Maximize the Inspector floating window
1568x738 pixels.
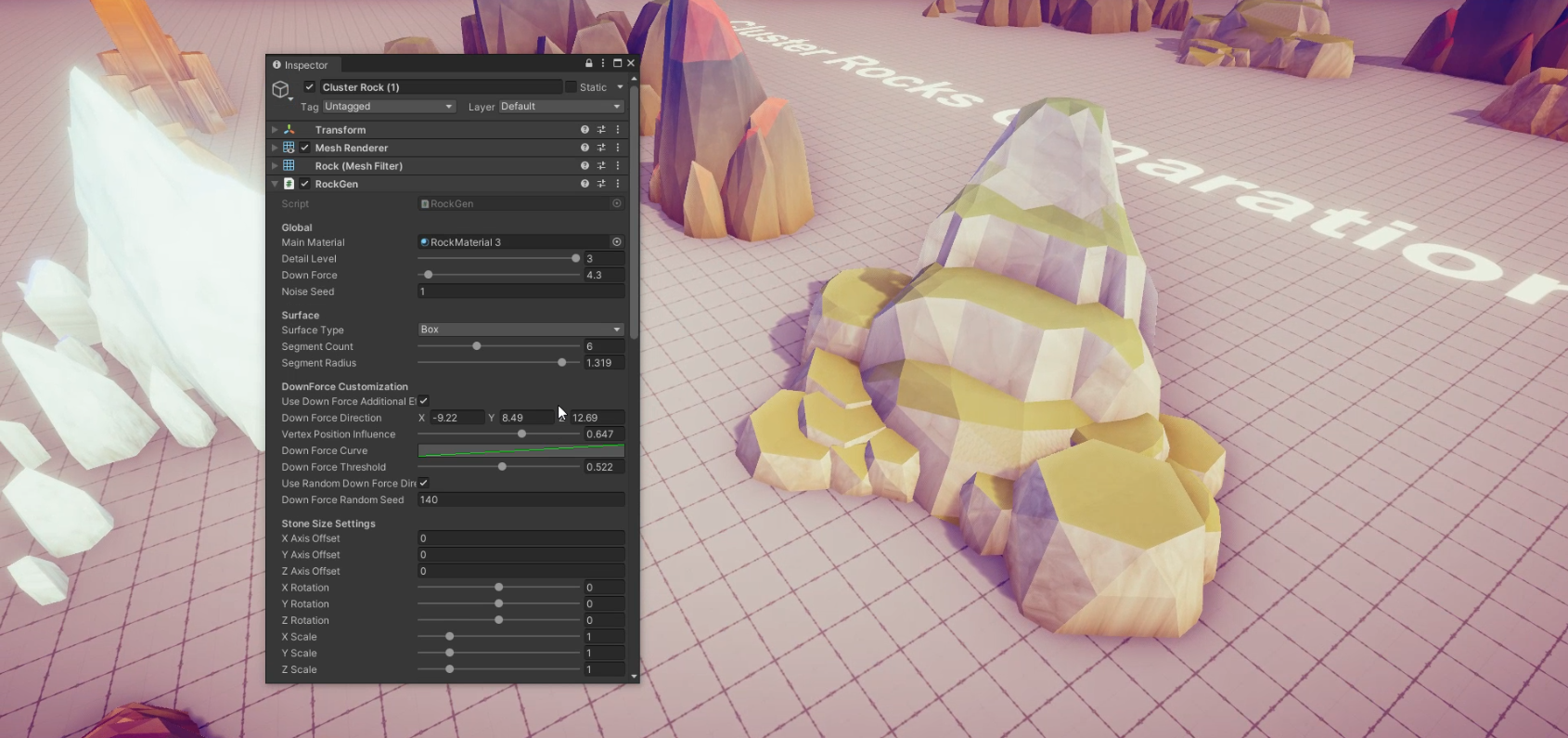coord(617,63)
